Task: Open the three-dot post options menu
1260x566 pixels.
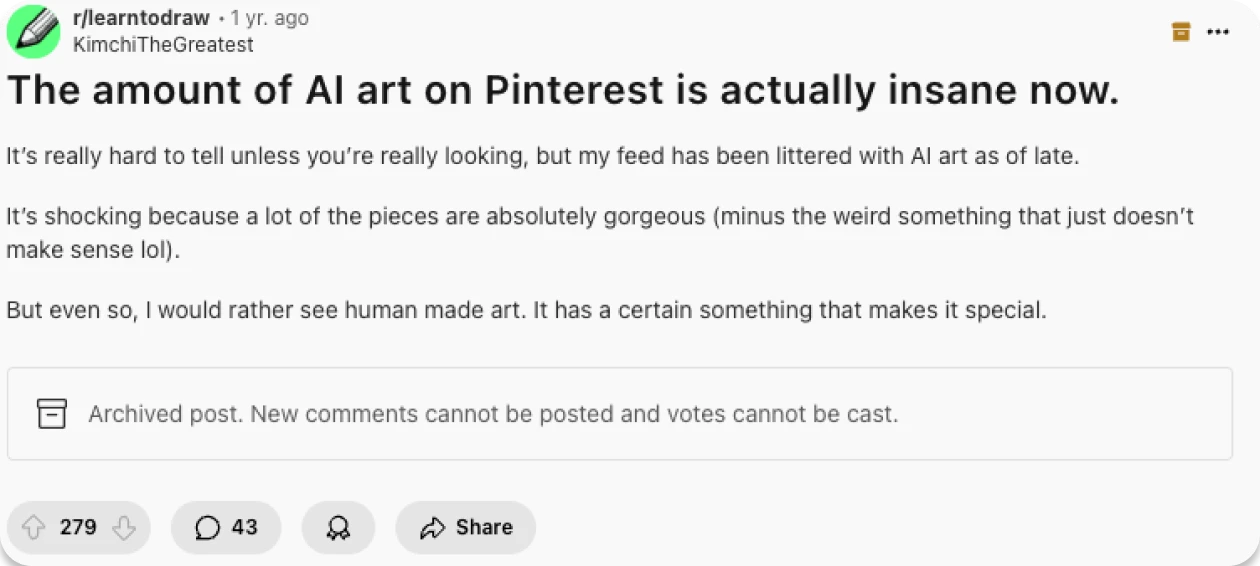Action: 1217,32
